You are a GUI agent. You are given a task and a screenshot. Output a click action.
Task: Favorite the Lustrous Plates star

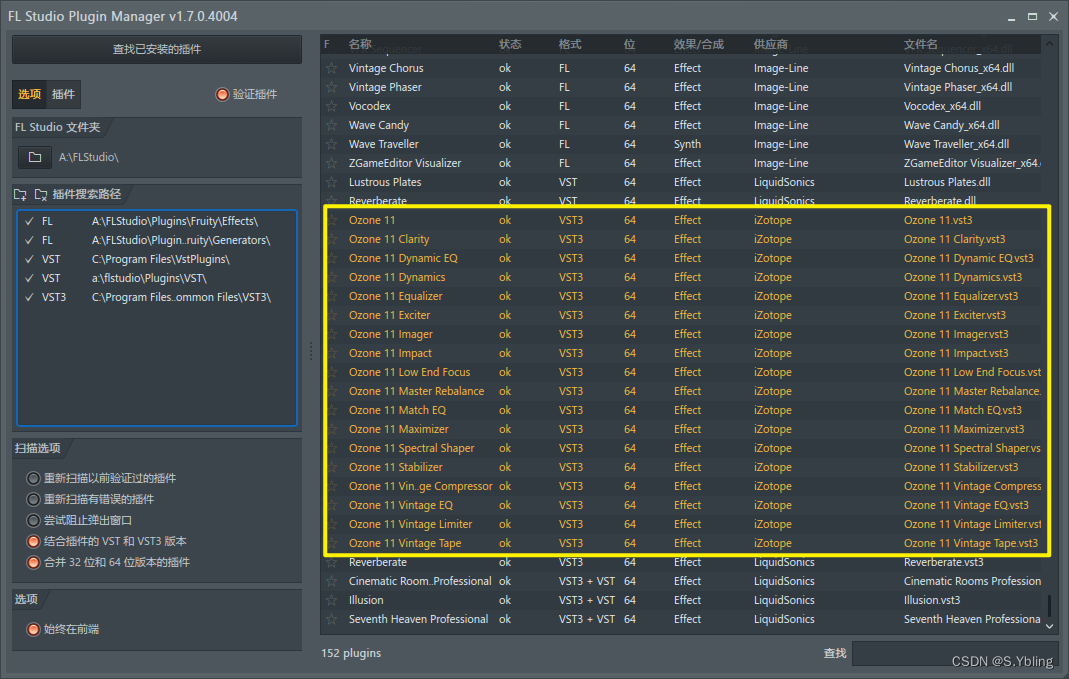pyautogui.click(x=331, y=183)
